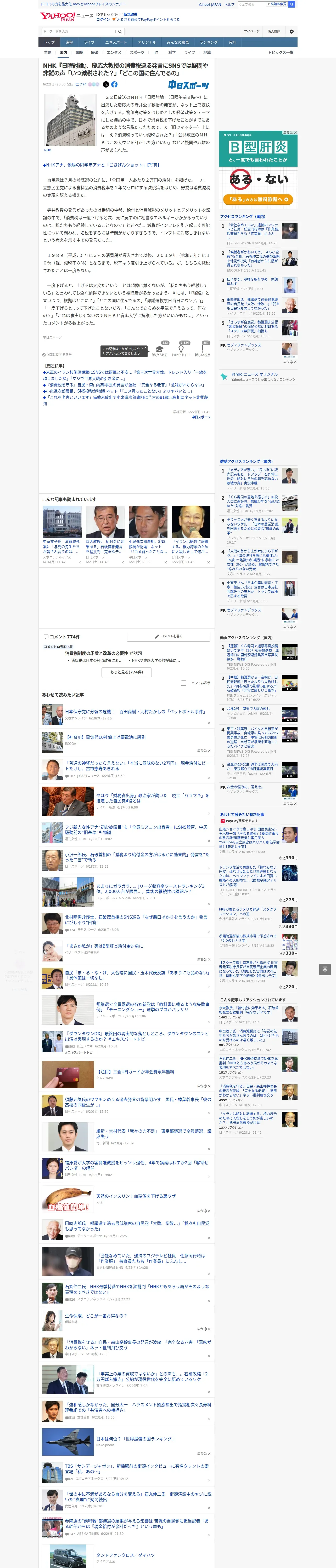Click the ログイン link
336x1568 pixels.
(103, 20)
